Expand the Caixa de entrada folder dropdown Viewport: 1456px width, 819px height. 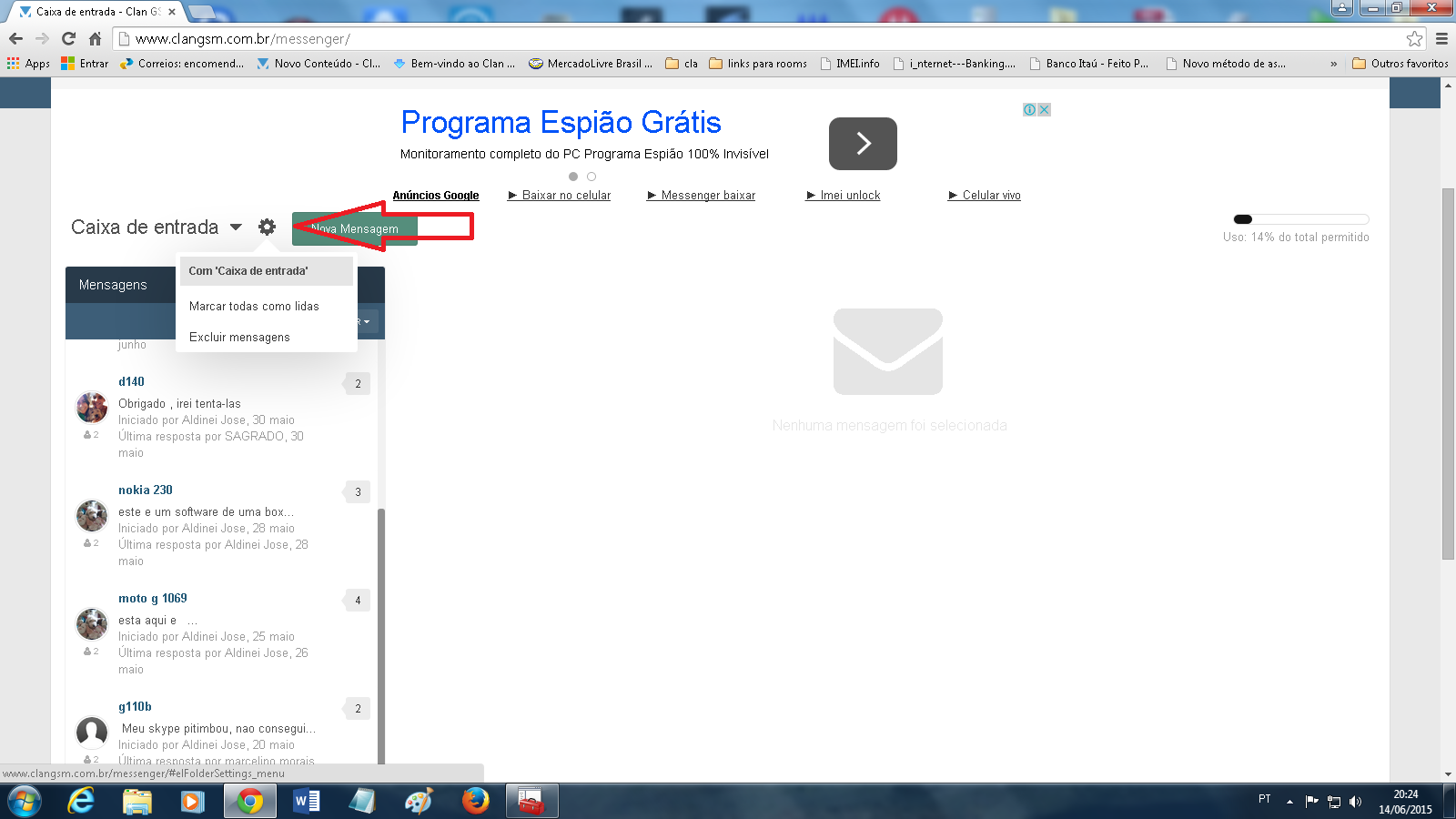click(236, 227)
